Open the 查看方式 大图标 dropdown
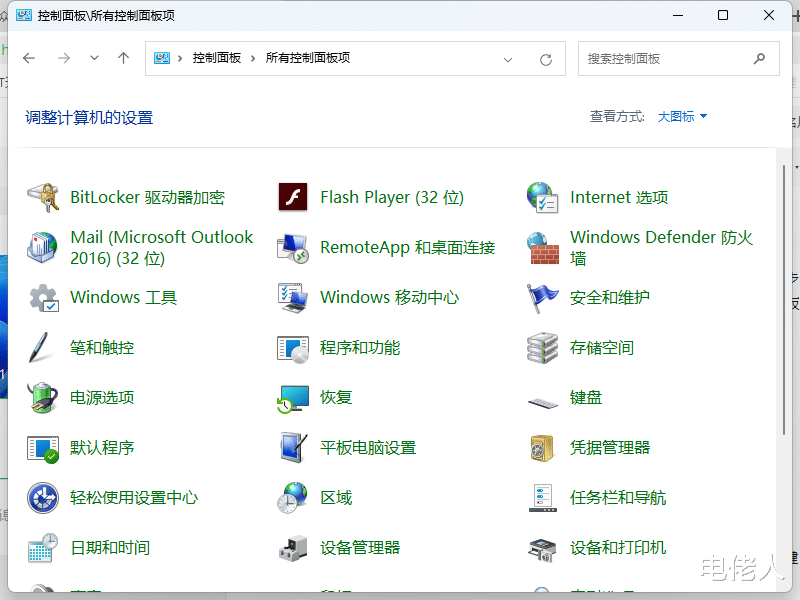This screenshot has width=800, height=600. click(x=682, y=117)
